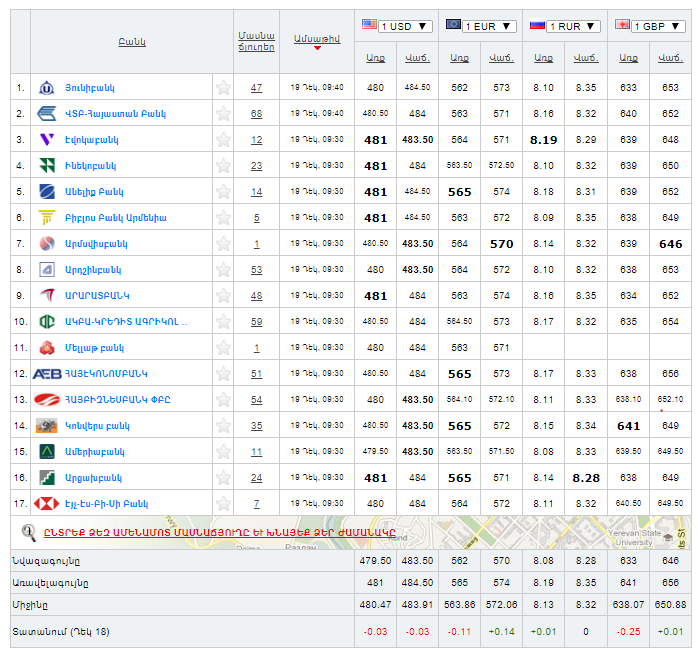
Task: Click the ACBA-Credit Agricole logo
Action: click(47, 322)
